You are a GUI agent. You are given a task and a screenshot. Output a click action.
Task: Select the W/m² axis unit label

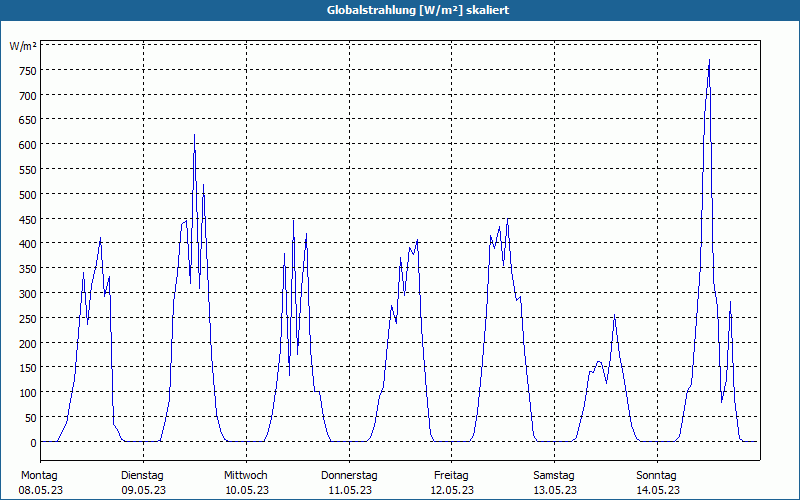point(23,46)
